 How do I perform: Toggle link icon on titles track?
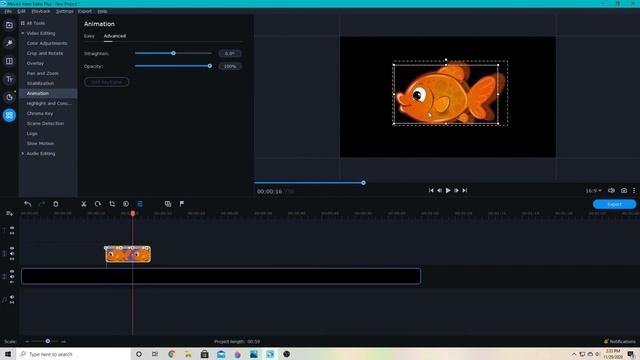click(12, 233)
